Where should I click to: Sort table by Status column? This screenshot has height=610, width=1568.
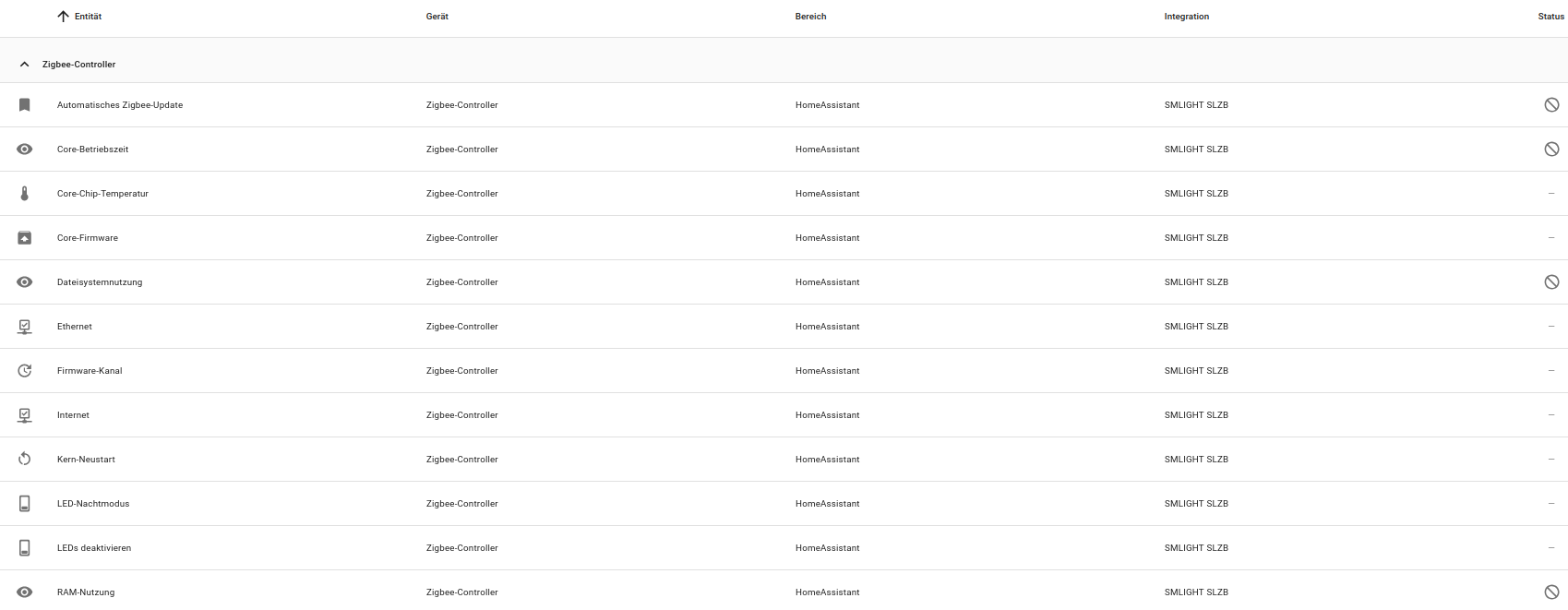click(x=1550, y=17)
